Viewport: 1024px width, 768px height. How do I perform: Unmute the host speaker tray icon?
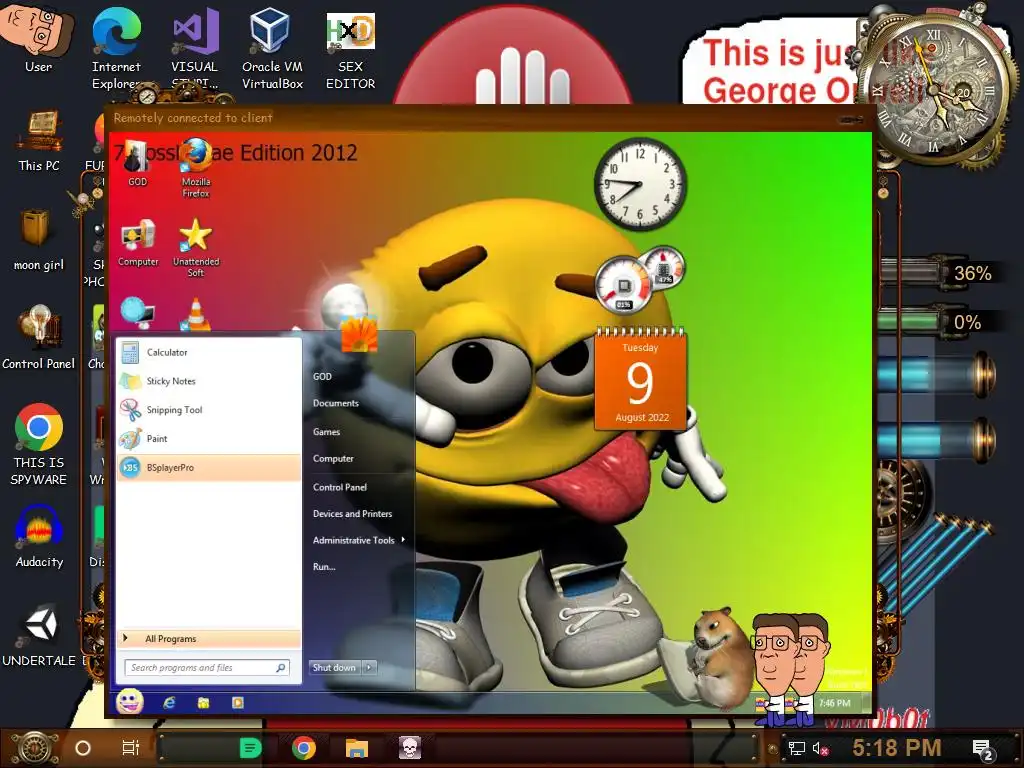pos(820,748)
